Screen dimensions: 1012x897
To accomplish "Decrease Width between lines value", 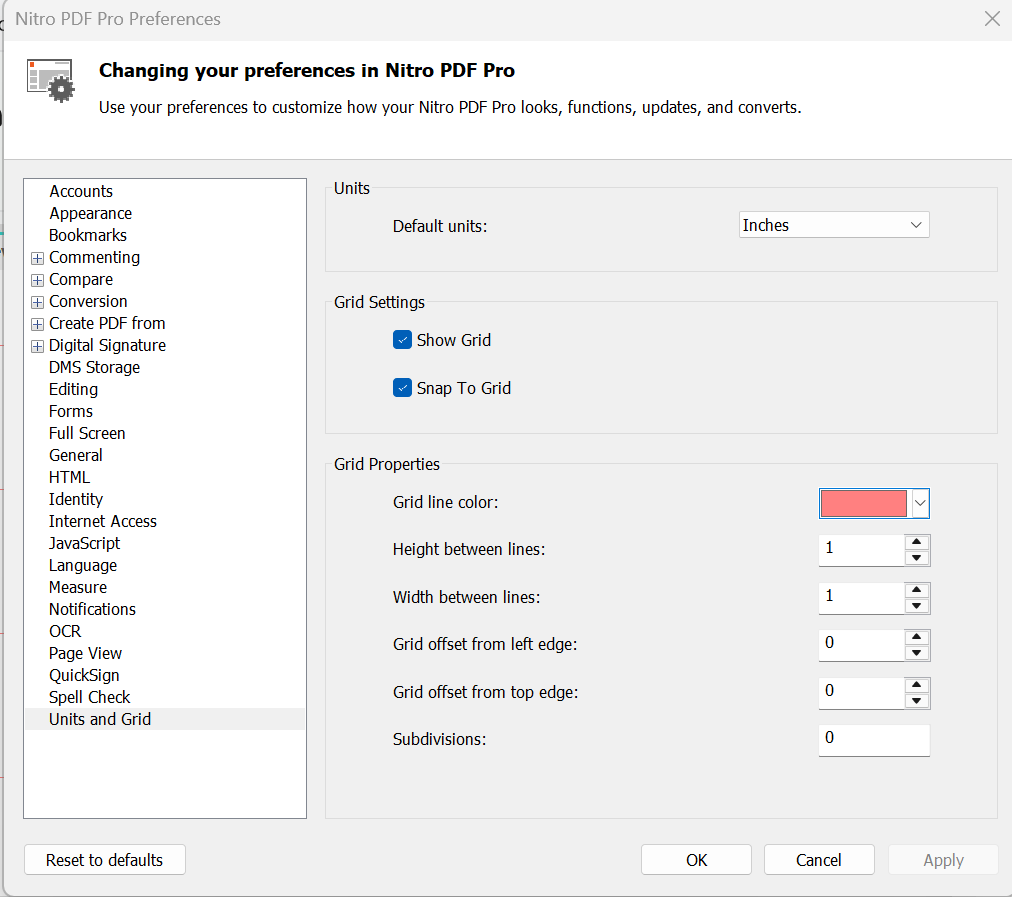I will click(x=916, y=606).
